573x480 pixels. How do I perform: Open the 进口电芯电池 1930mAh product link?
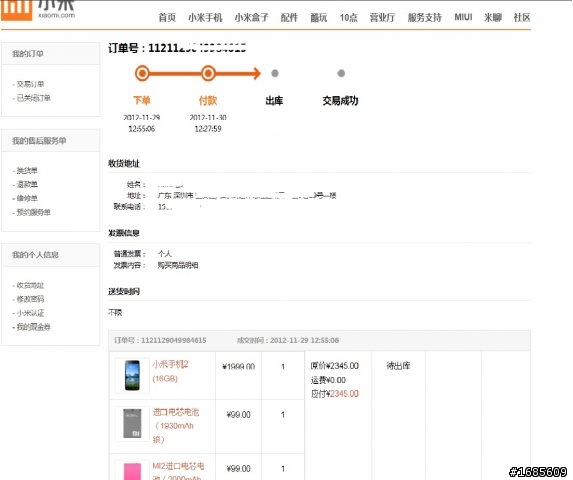(176, 426)
